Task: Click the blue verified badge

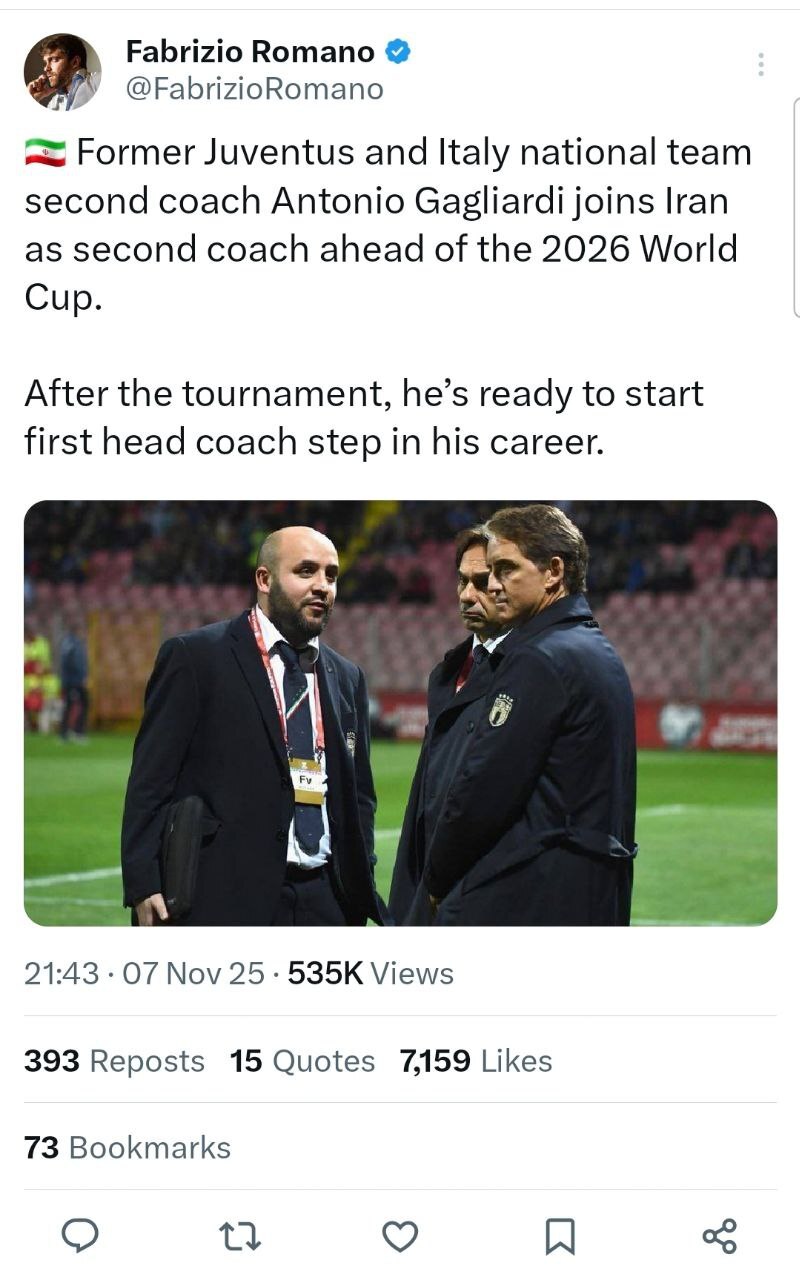Action: (x=397, y=52)
